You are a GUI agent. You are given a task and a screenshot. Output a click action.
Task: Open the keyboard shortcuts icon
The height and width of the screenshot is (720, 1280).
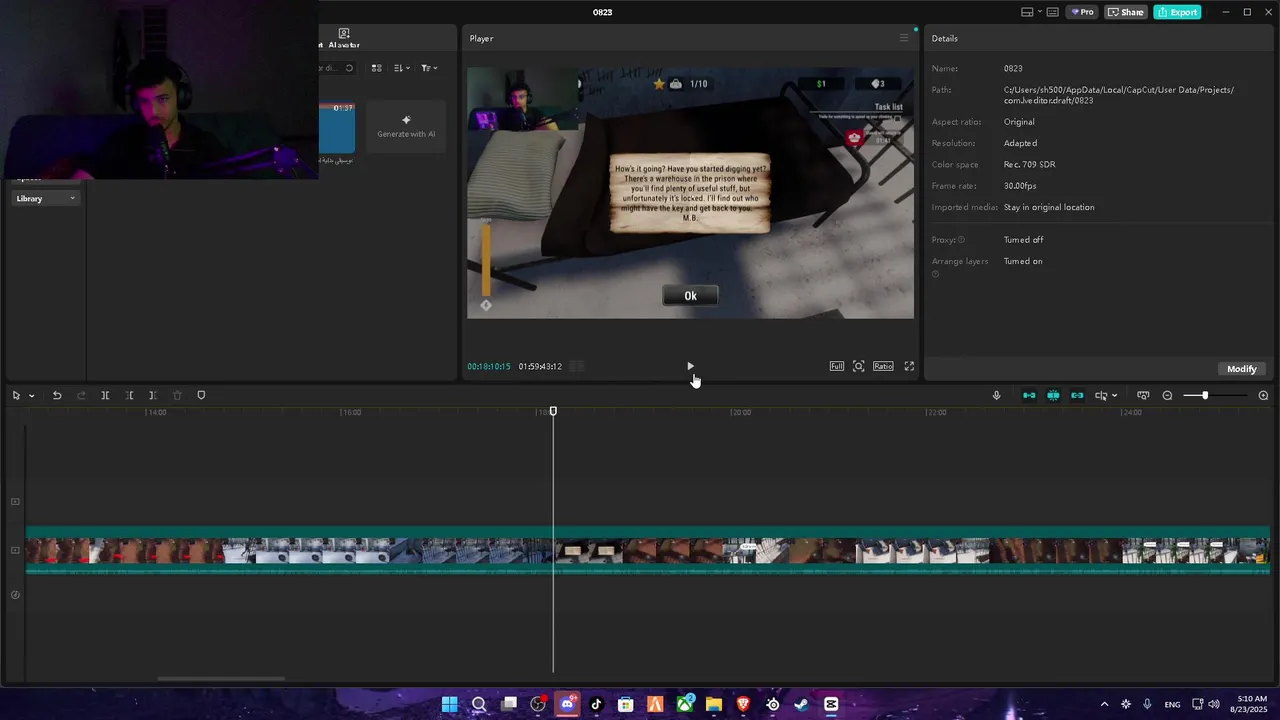click(1053, 12)
